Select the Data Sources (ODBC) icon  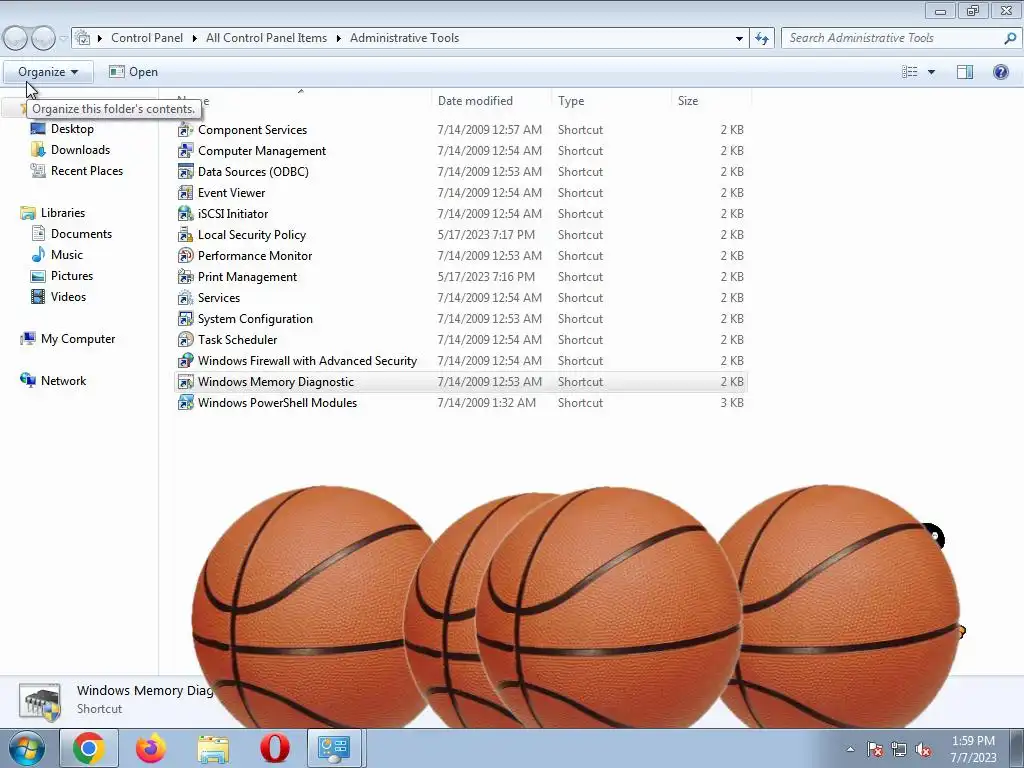click(x=185, y=172)
